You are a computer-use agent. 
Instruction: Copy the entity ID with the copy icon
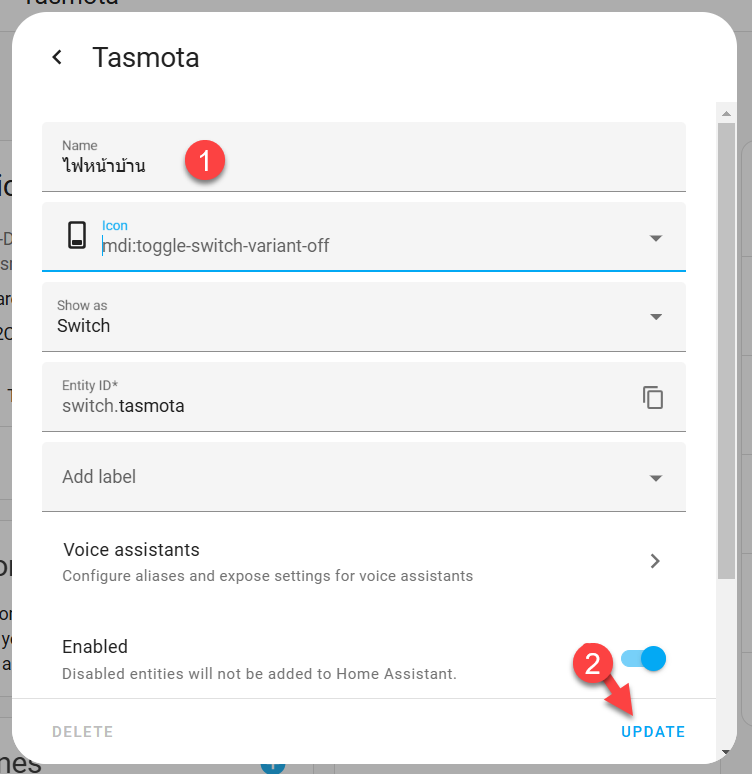pyautogui.click(x=653, y=397)
